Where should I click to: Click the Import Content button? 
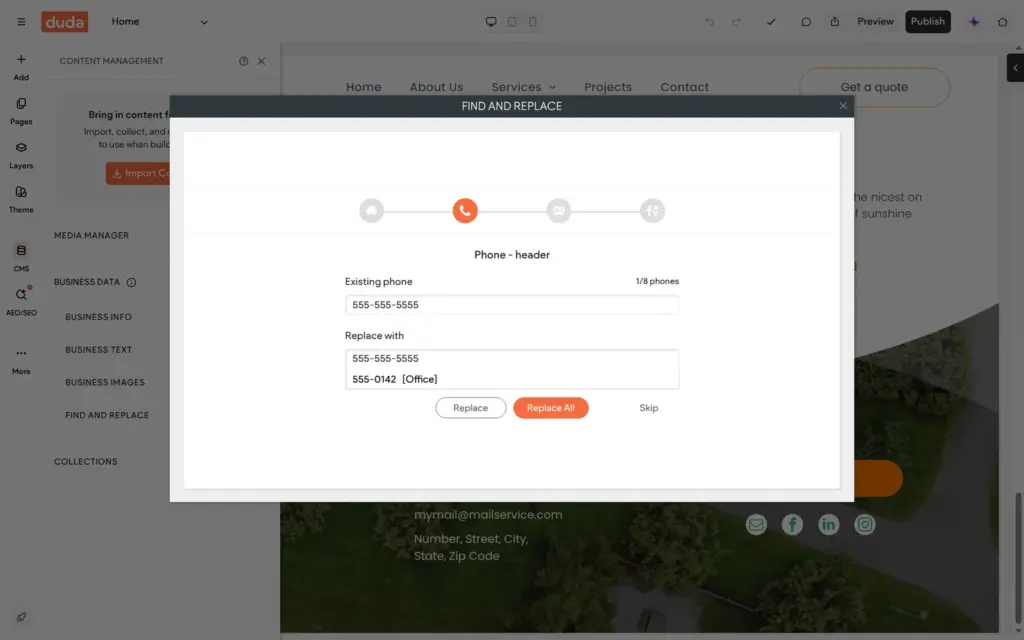coord(138,173)
